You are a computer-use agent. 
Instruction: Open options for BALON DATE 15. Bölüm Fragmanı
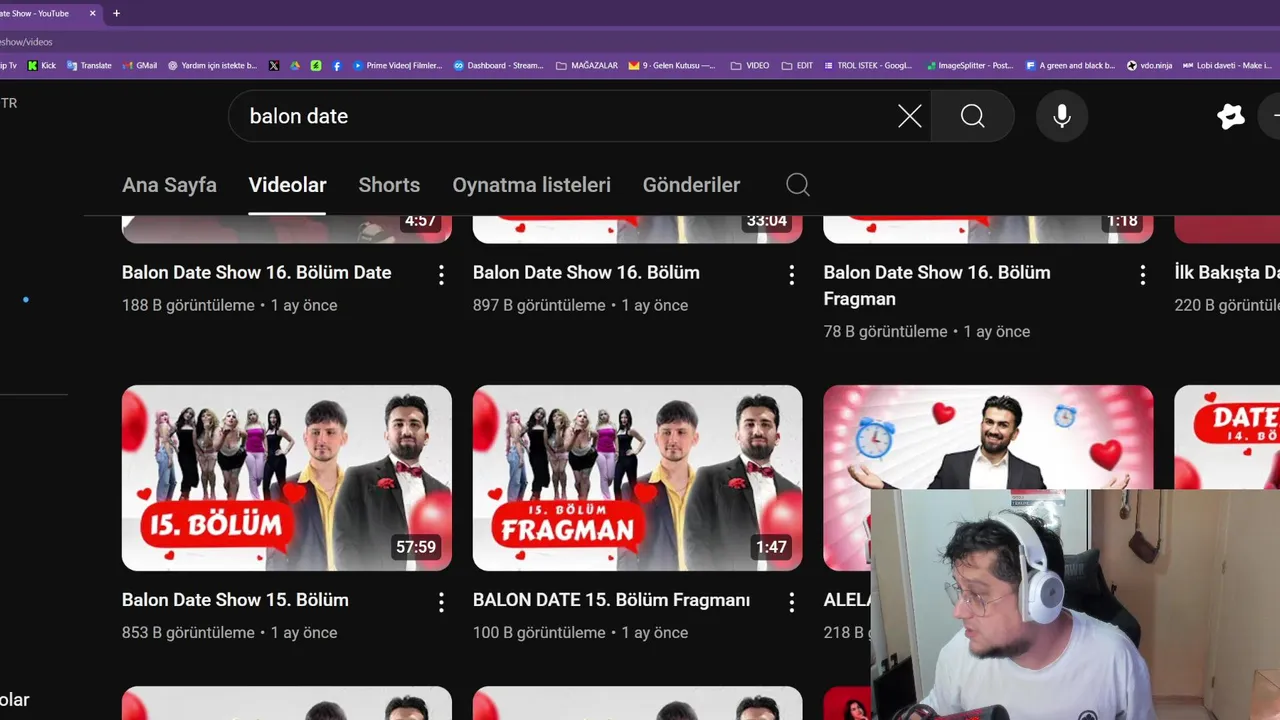tap(791, 602)
